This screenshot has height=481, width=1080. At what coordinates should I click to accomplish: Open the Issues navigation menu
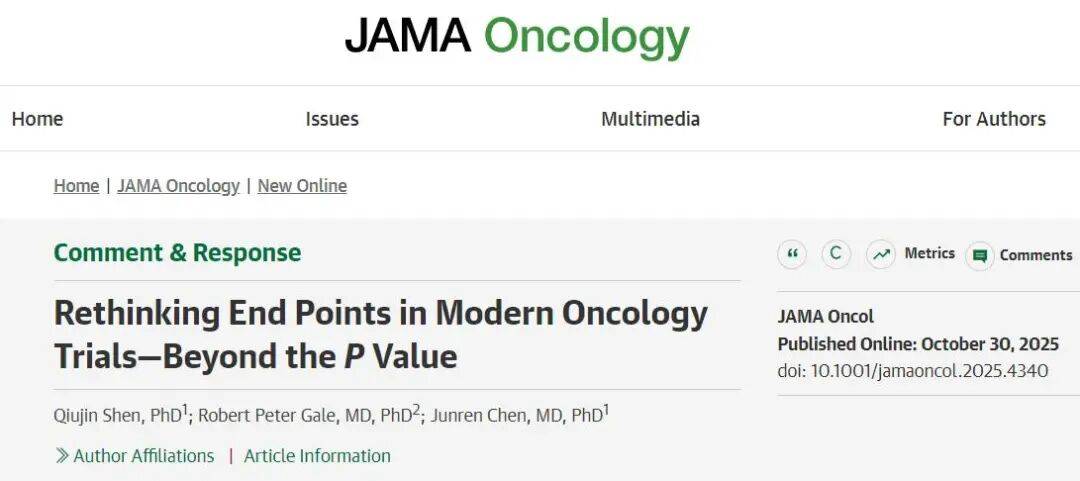tap(332, 119)
